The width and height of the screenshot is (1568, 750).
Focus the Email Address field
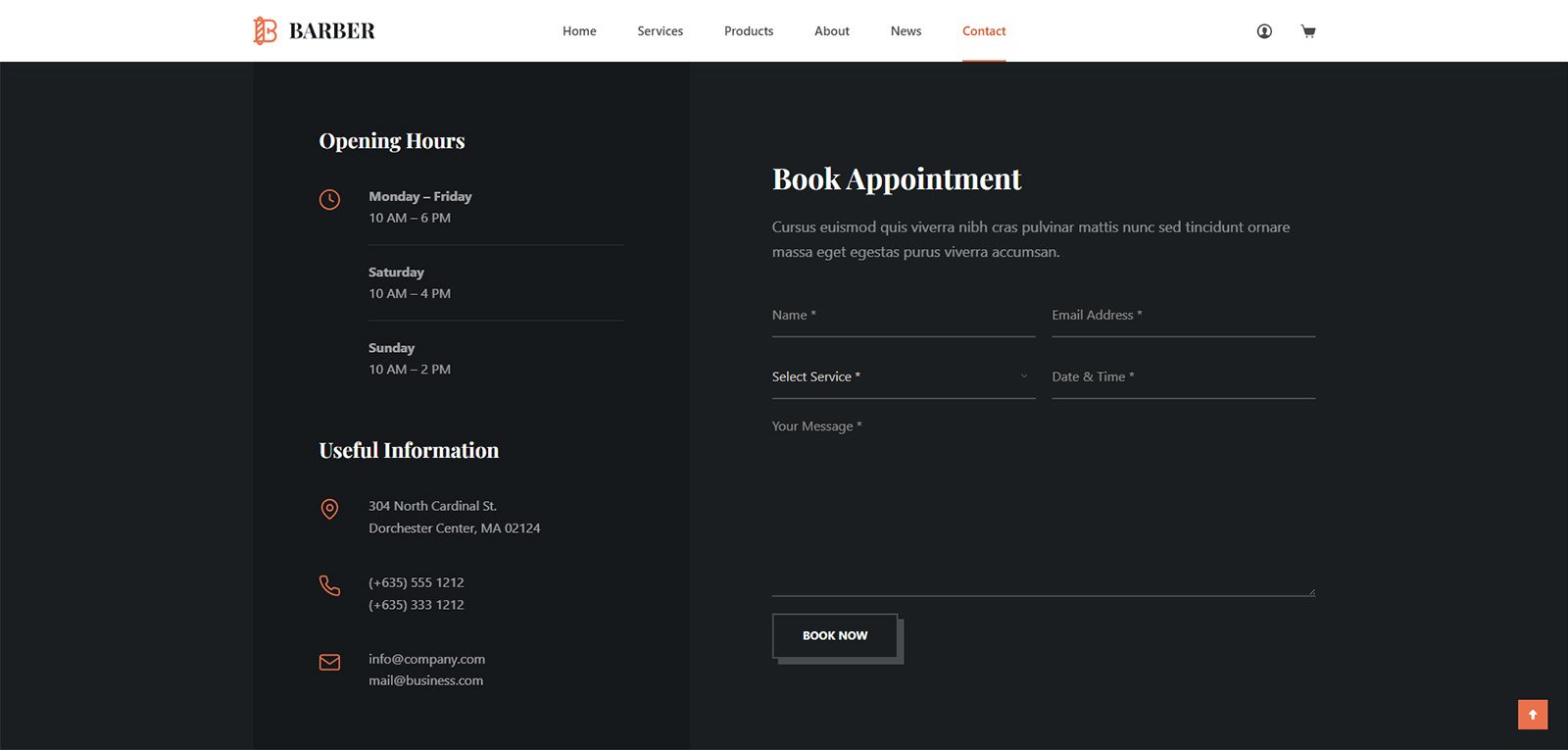tap(1183, 316)
